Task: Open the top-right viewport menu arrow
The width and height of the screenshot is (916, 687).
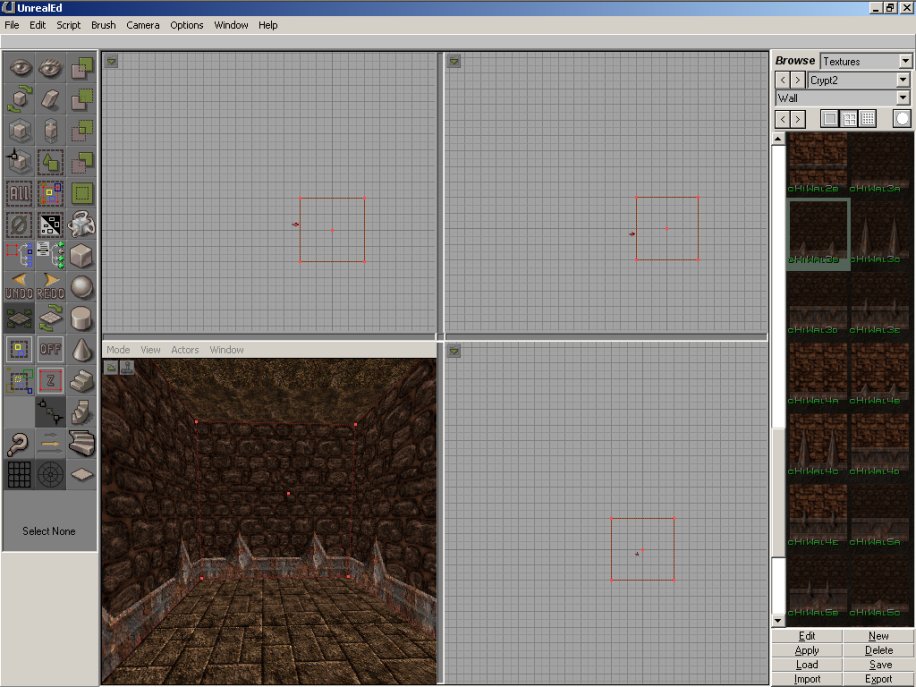Action: pos(454,61)
